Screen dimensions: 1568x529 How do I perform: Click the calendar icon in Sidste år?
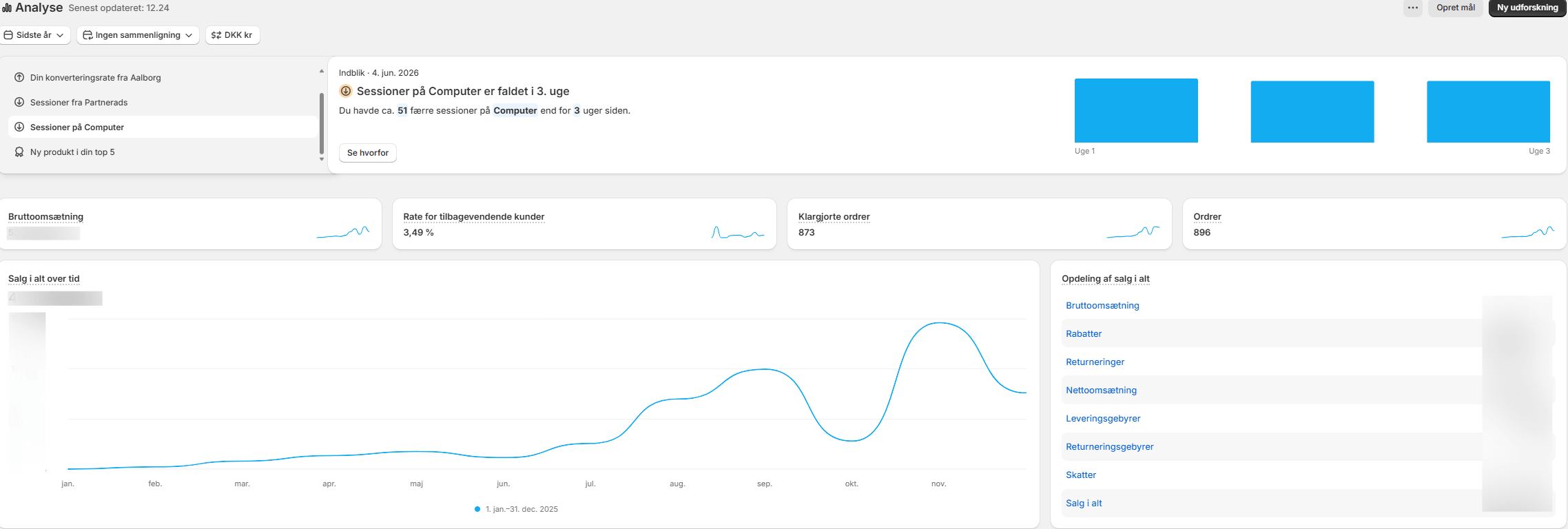pos(8,35)
